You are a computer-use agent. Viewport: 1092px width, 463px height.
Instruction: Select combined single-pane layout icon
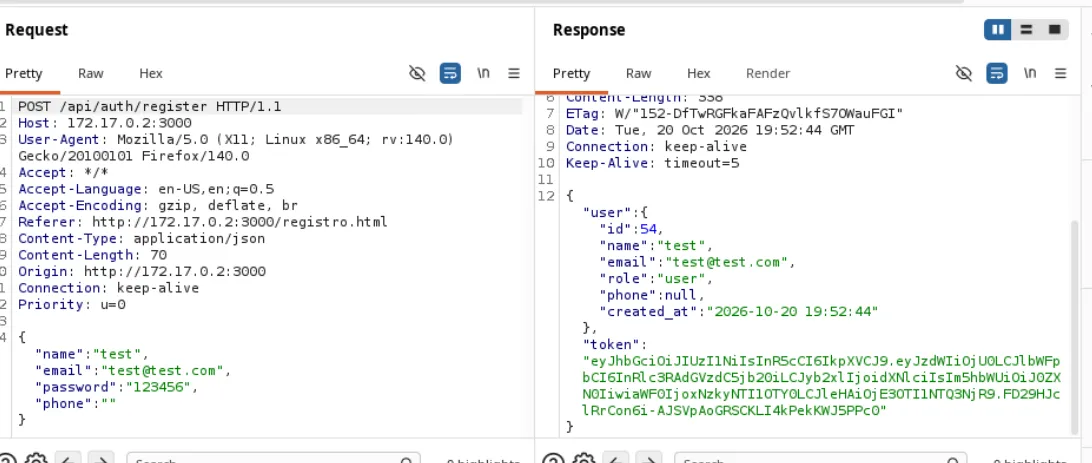point(1054,30)
